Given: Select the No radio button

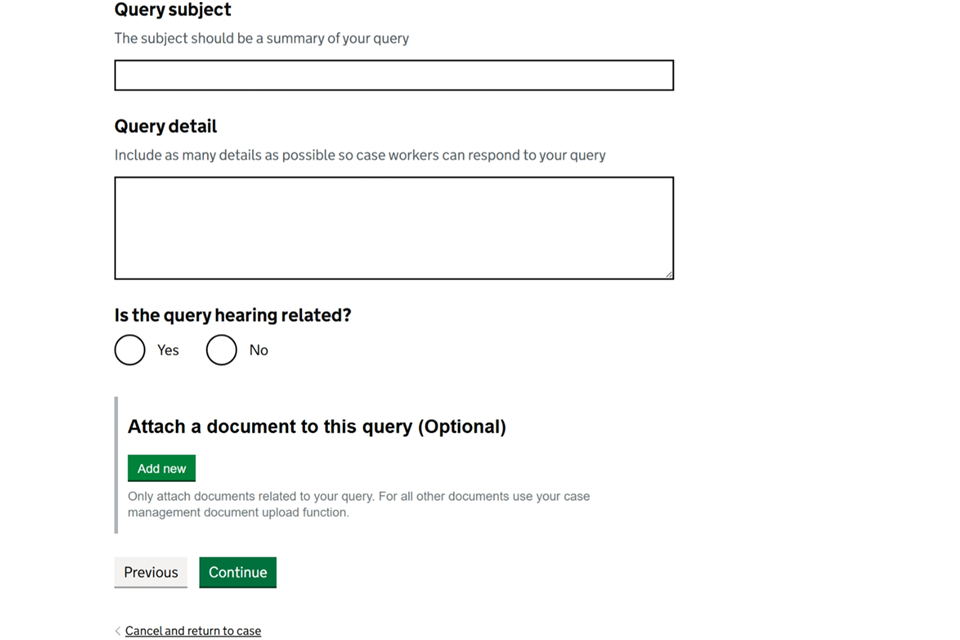Looking at the screenshot, I should (x=222, y=350).
